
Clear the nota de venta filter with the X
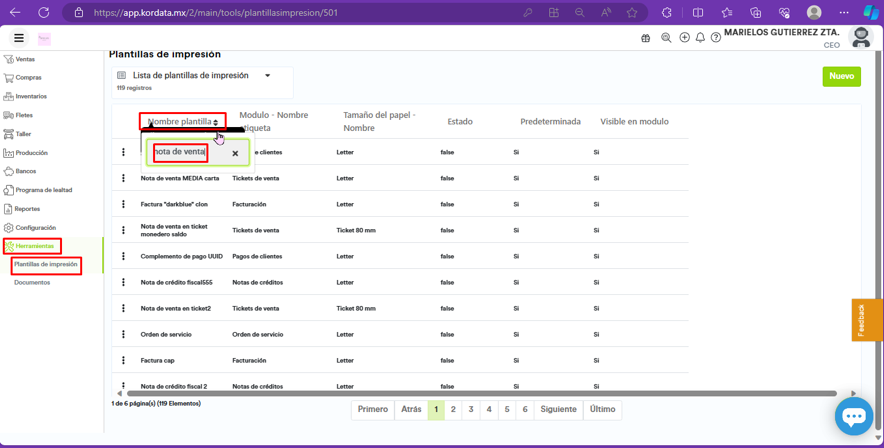[235, 153]
